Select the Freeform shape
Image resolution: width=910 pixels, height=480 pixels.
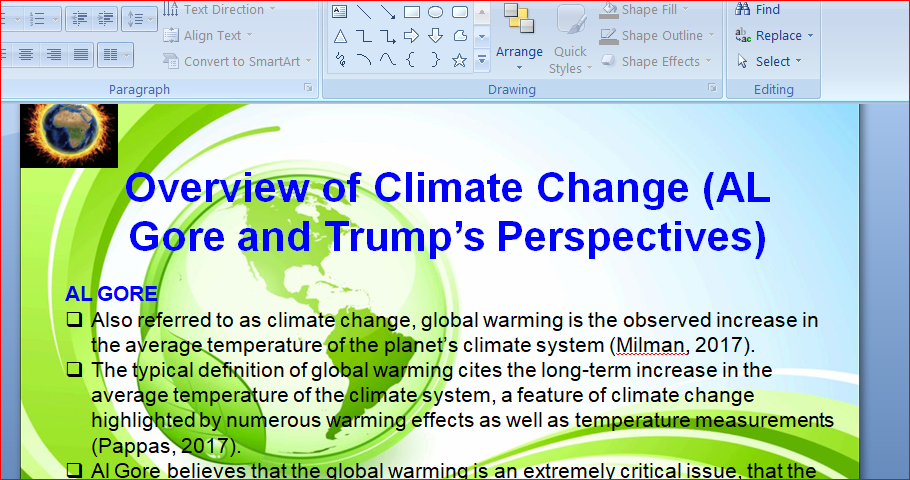(460, 37)
